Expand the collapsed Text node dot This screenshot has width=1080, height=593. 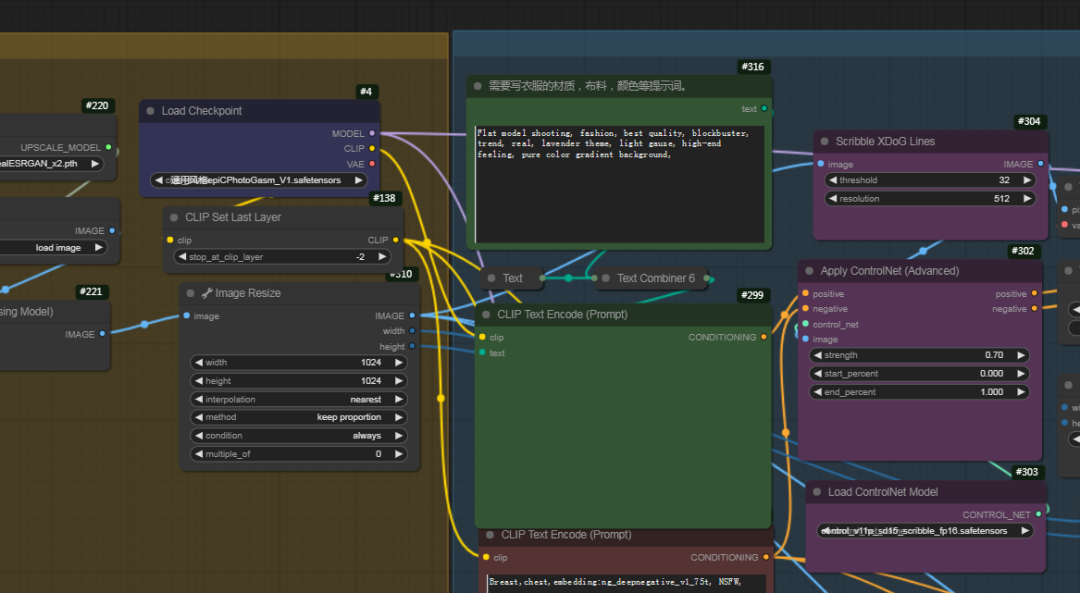[491, 278]
